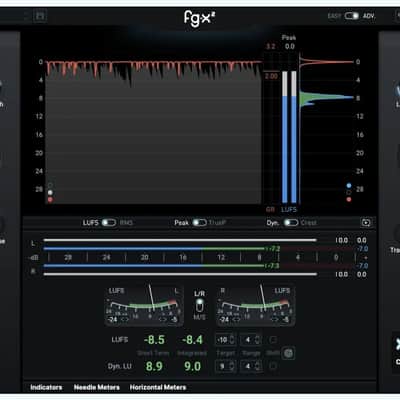Open the Needle Meters tab
Viewport: 400px width, 400px height.
[x=97, y=387]
